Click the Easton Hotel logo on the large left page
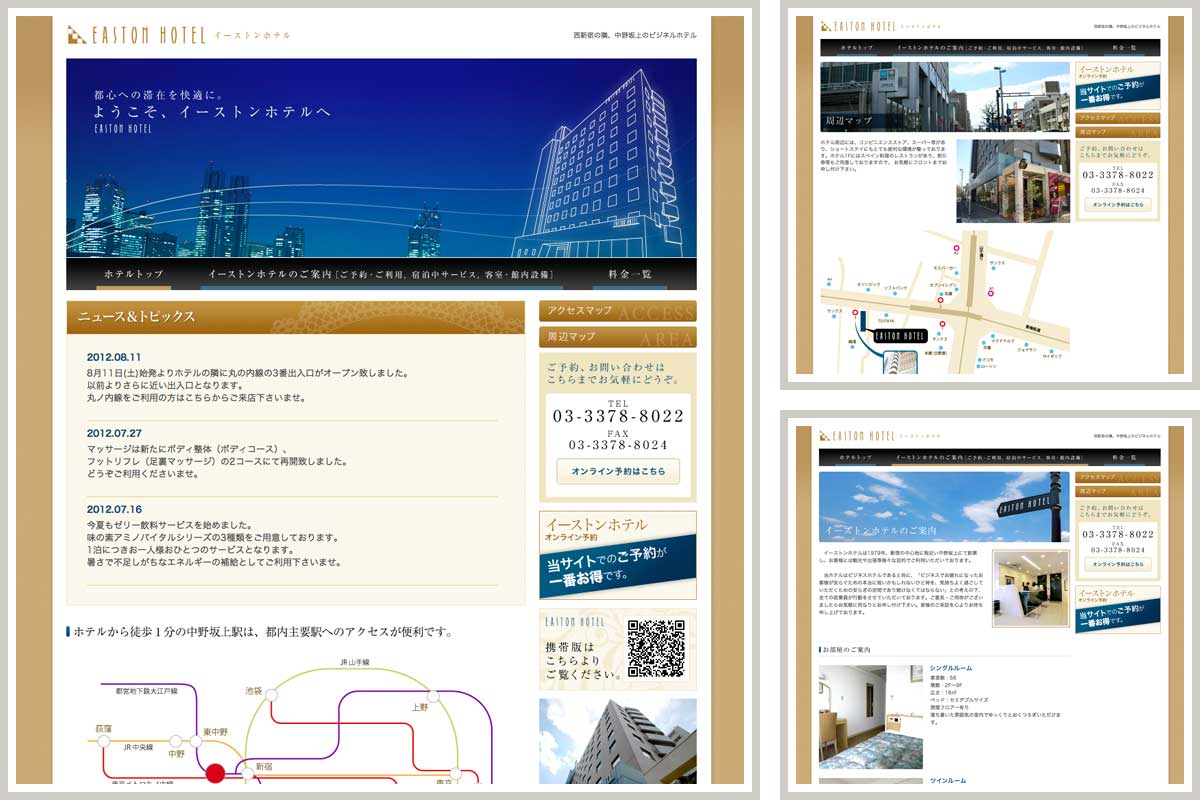1200x800 pixels. point(136,35)
